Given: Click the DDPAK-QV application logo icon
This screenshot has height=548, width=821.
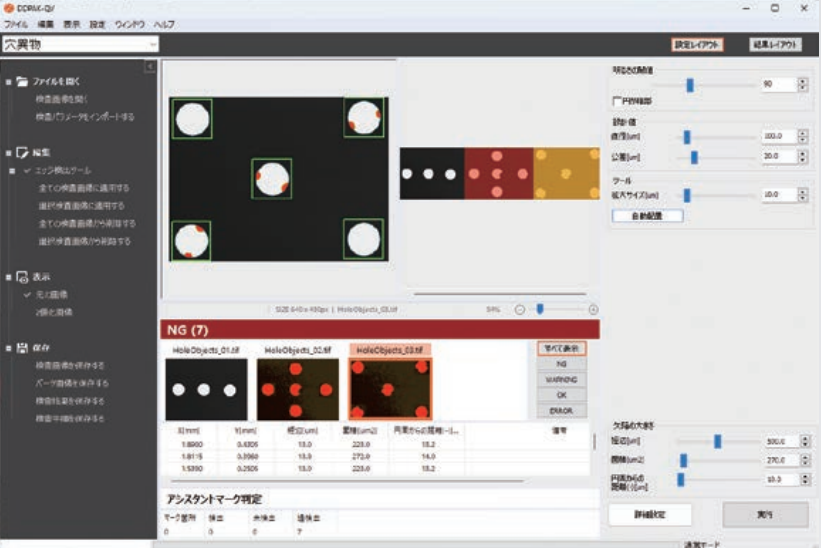Looking at the screenshot, I should [x=8, y=7].
